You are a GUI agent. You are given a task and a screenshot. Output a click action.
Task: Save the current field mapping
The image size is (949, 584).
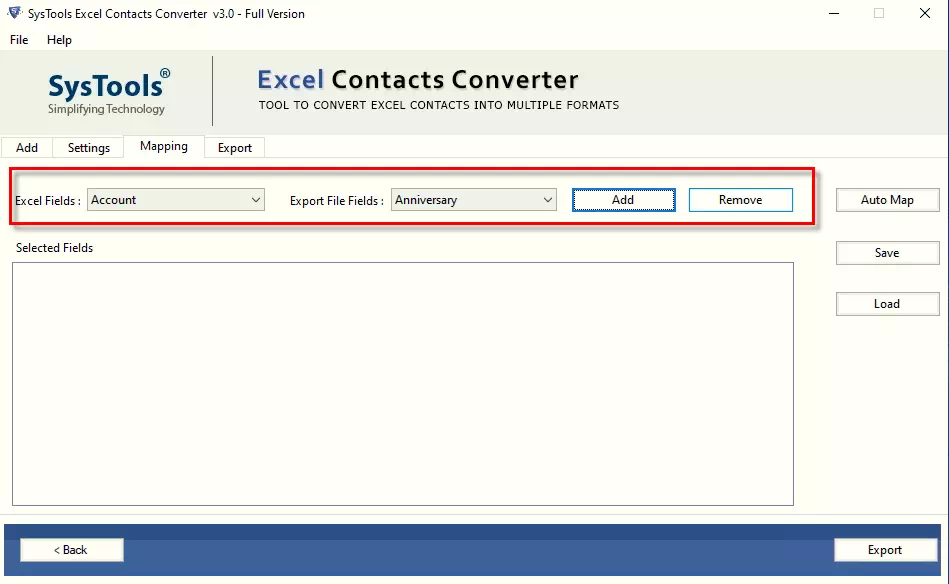tap(887, 253)
